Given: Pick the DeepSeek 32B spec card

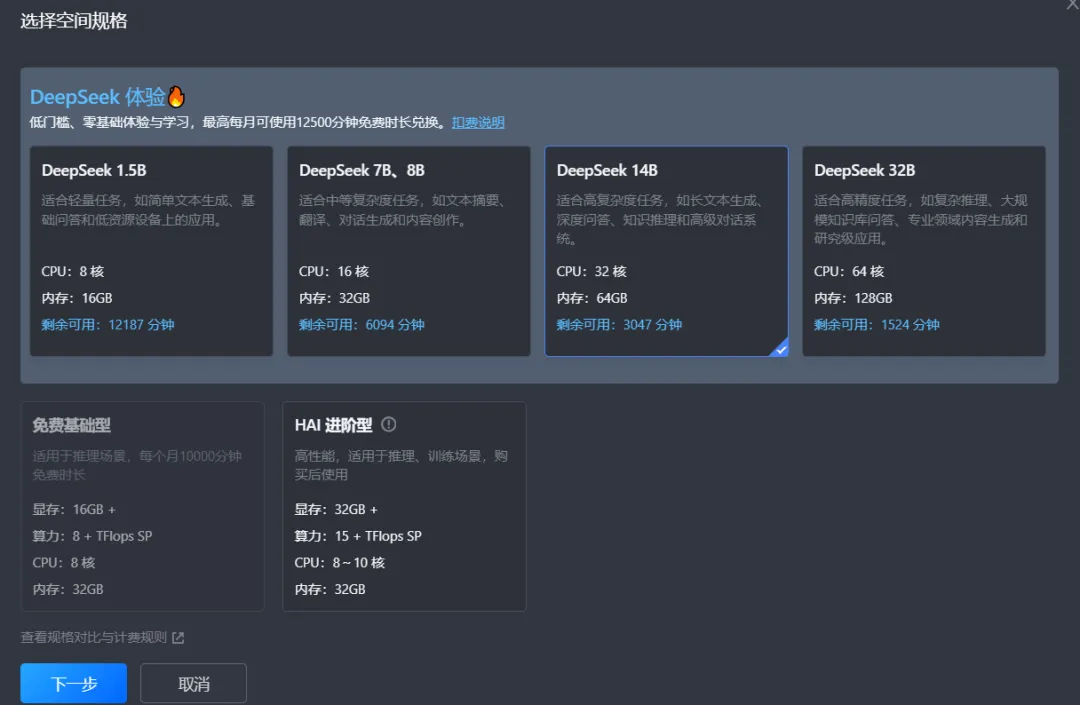Looking at the screenshot, I should (x=924, y=251).
